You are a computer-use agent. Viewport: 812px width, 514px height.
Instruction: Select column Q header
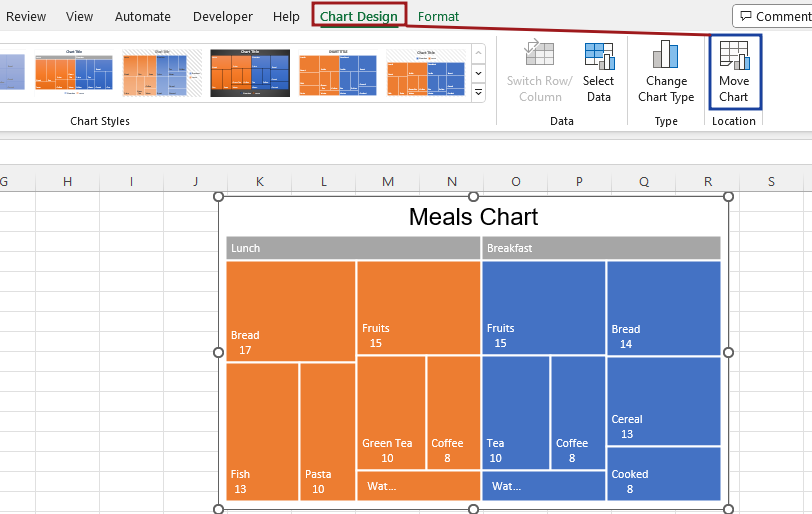[x=644, y=181]
